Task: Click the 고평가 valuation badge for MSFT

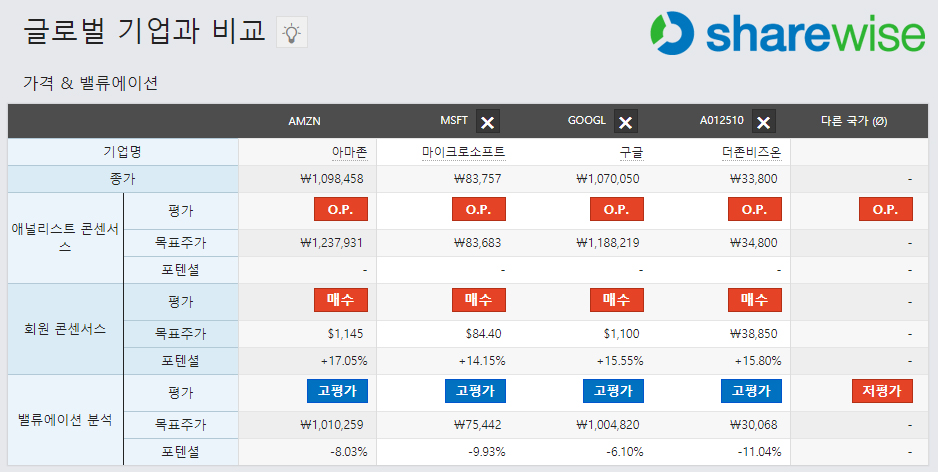Action: tap(476, 391)
